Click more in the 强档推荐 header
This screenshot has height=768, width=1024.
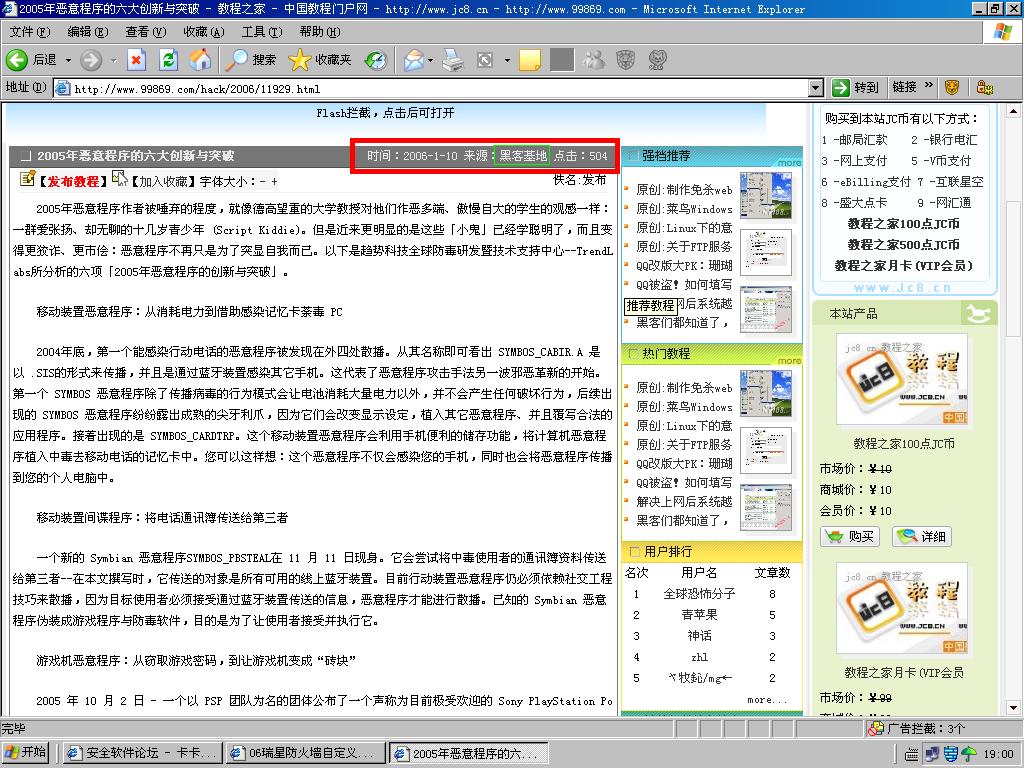tap(789, 162)
